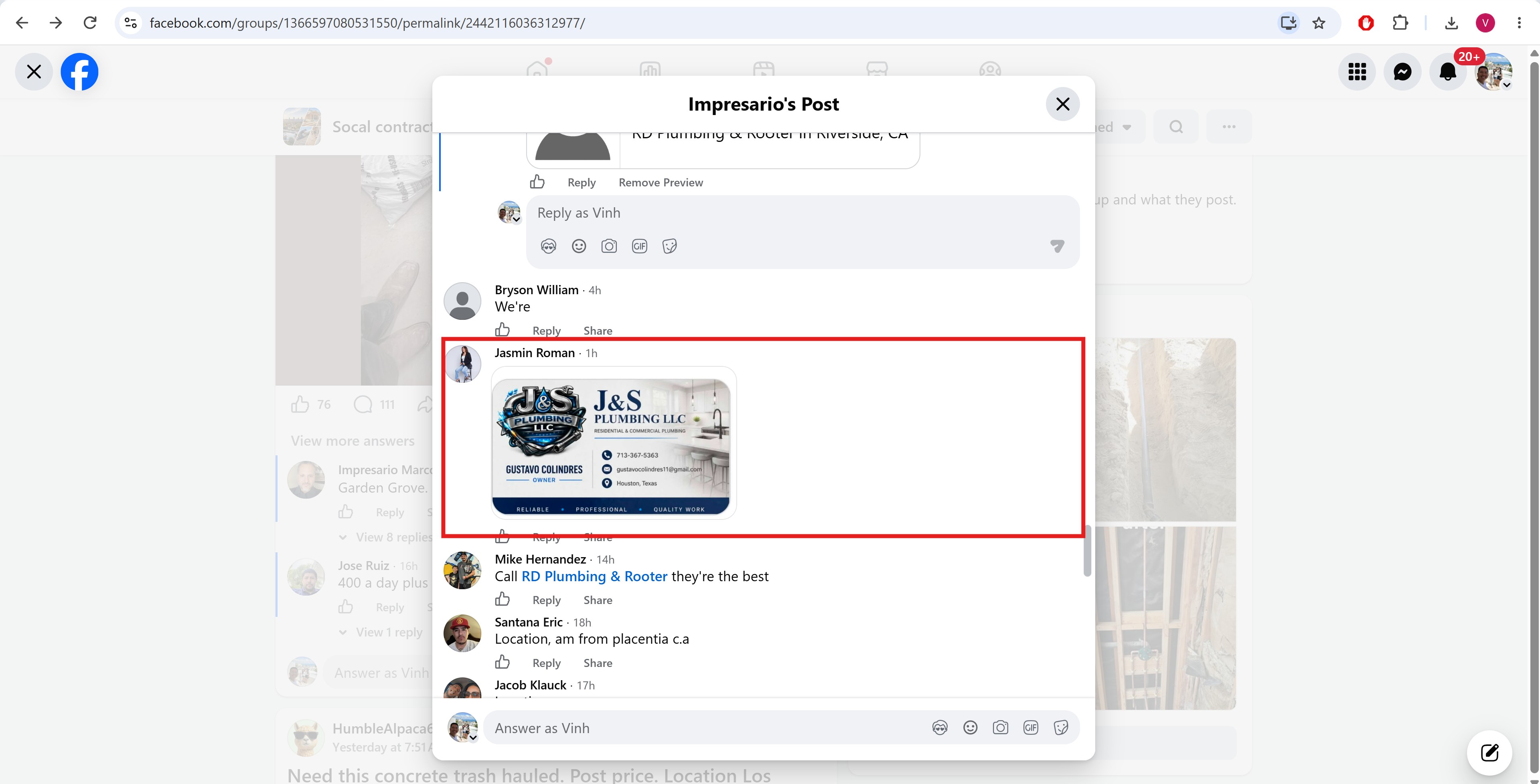Click the address bar URL
Image resolution: width=1540 pixels, height=784 pixels.
click(367, 23)
